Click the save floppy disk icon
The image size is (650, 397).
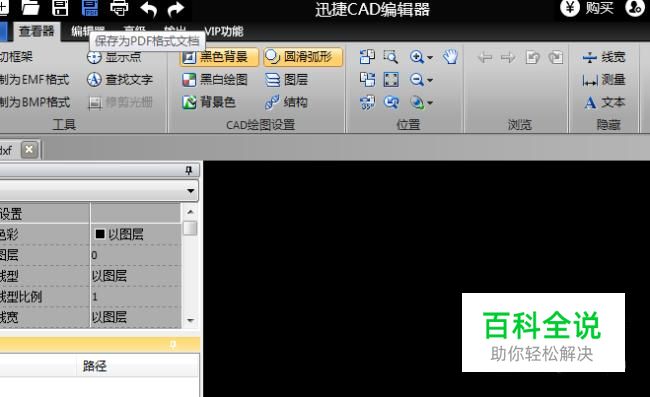[60, 8]
